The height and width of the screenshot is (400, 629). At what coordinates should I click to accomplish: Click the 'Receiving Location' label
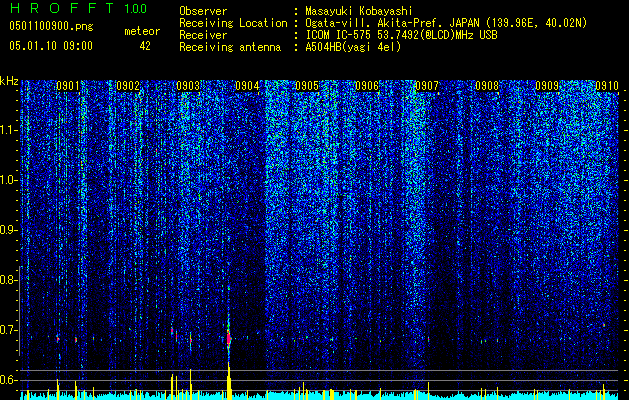pyautogui.click(x=233, y=23)
